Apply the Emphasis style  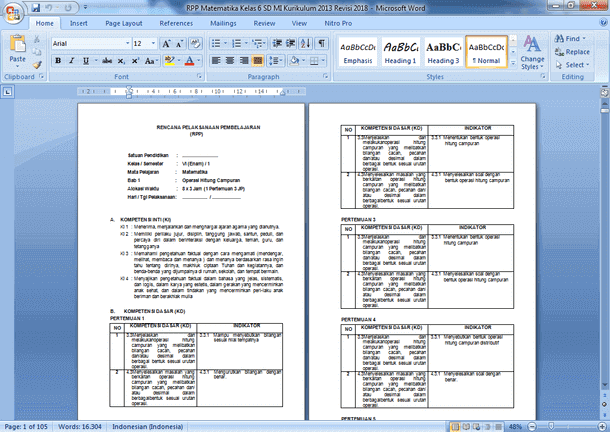(x=358, y=52)
